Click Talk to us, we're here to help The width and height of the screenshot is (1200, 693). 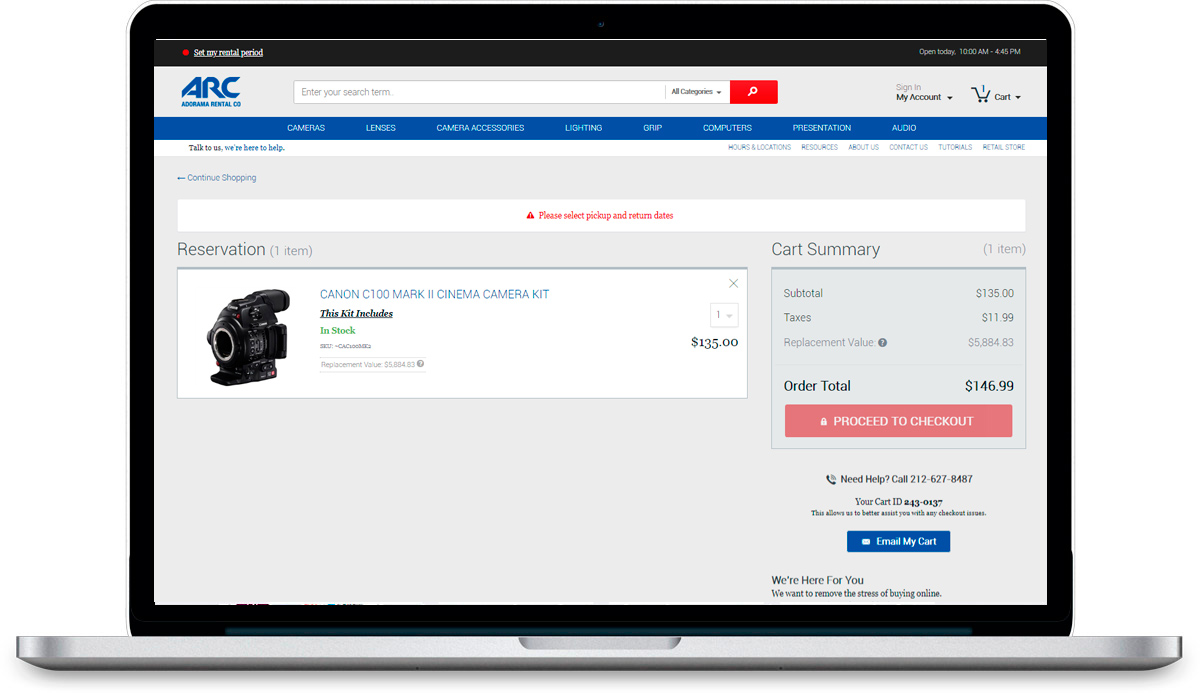(237, 148)
